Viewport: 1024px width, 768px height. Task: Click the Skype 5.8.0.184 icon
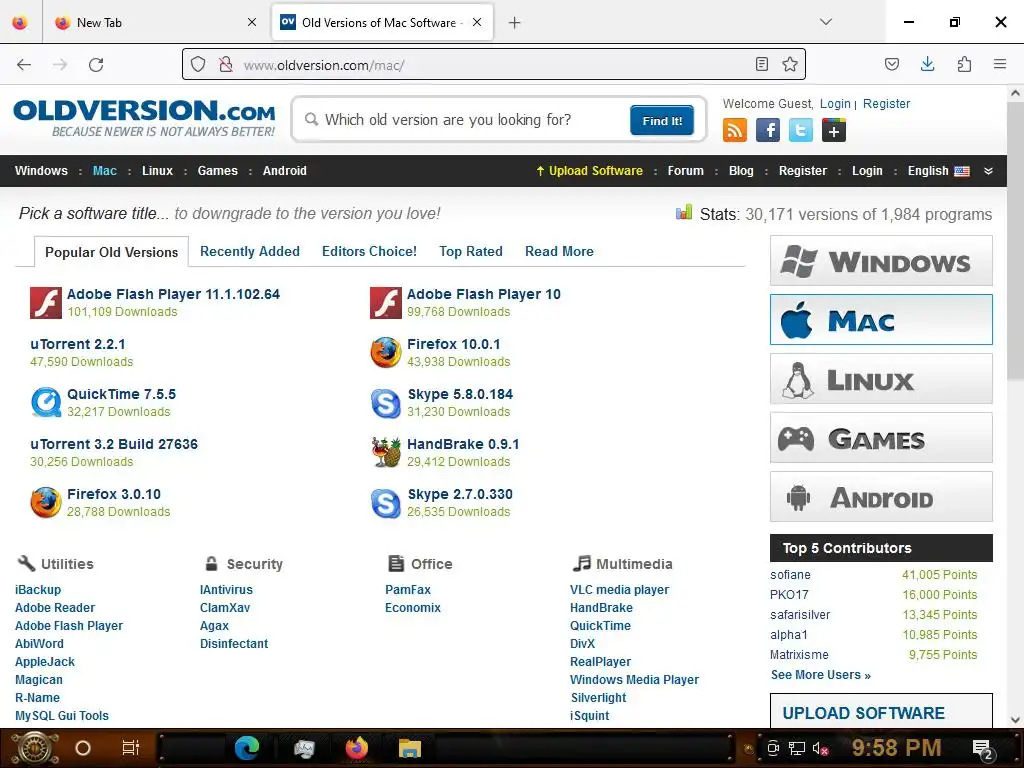click(386, 403)
